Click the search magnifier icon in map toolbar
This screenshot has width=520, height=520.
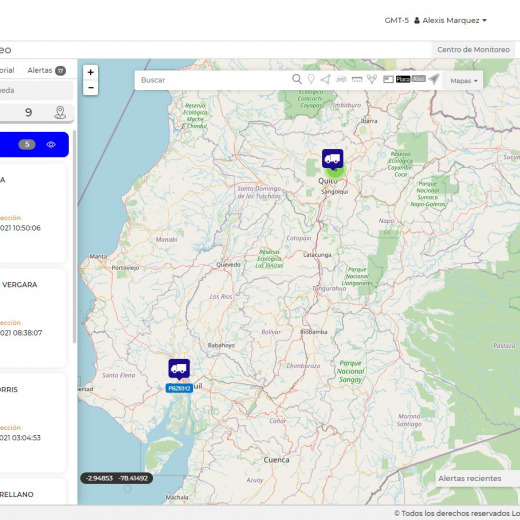(297, 79)
